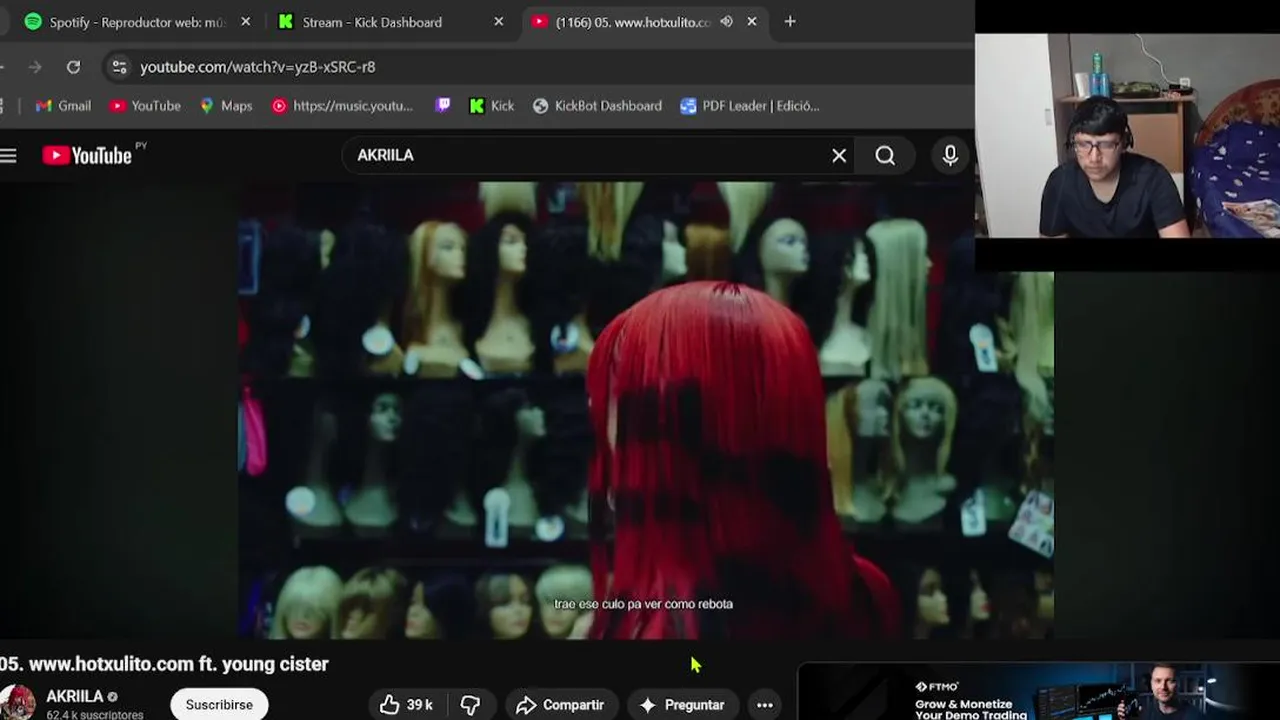Viewport: 1280px width, 720px height.
Task: Close the YouTube browser tab
Action: 752,22
